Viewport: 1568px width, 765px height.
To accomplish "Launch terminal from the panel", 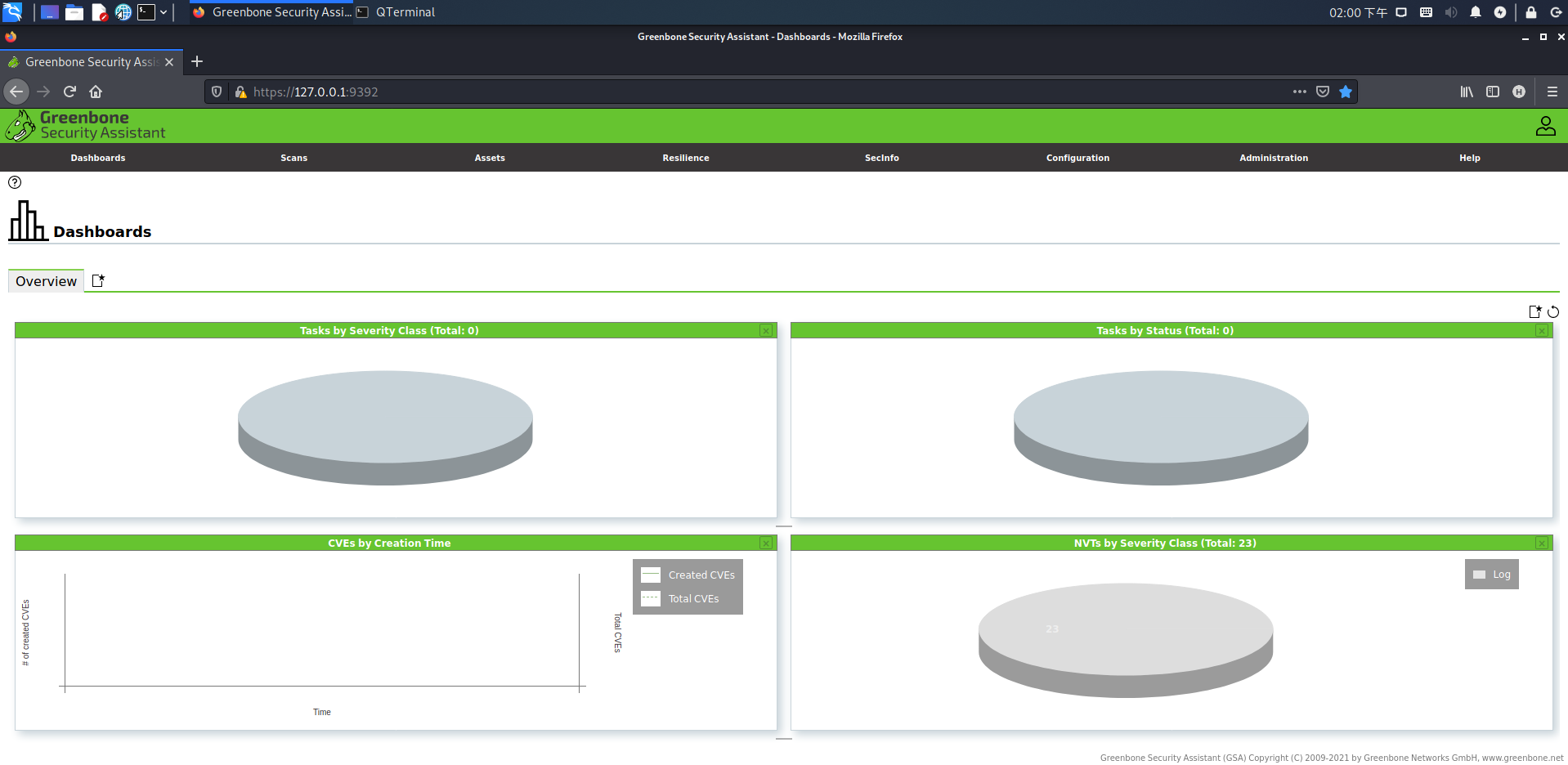I will click(x=146, y=12).
